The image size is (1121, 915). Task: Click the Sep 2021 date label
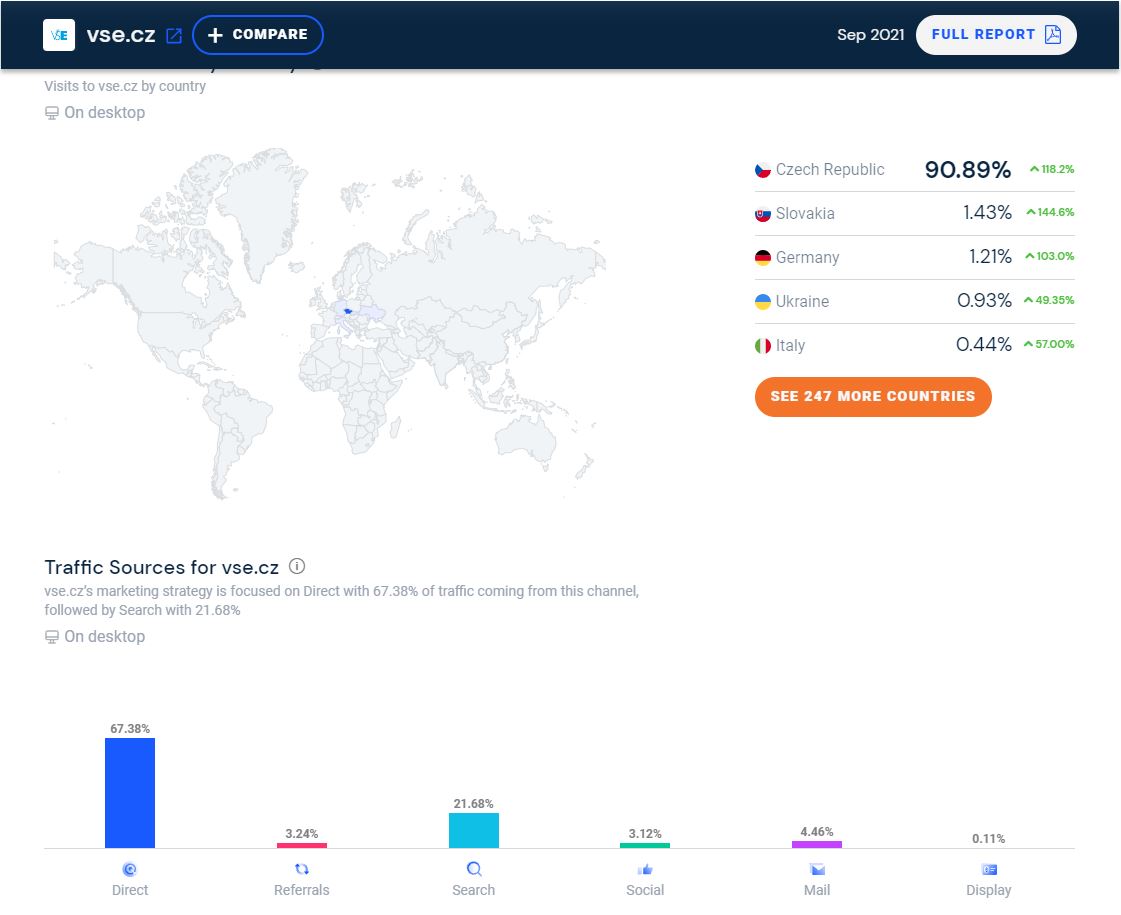point(870,35)
